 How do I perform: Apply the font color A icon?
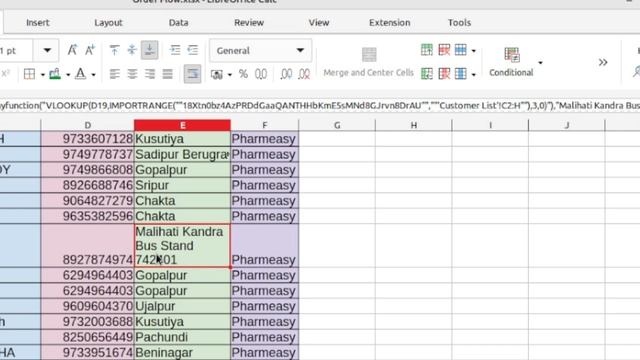(x=80, y=74)
